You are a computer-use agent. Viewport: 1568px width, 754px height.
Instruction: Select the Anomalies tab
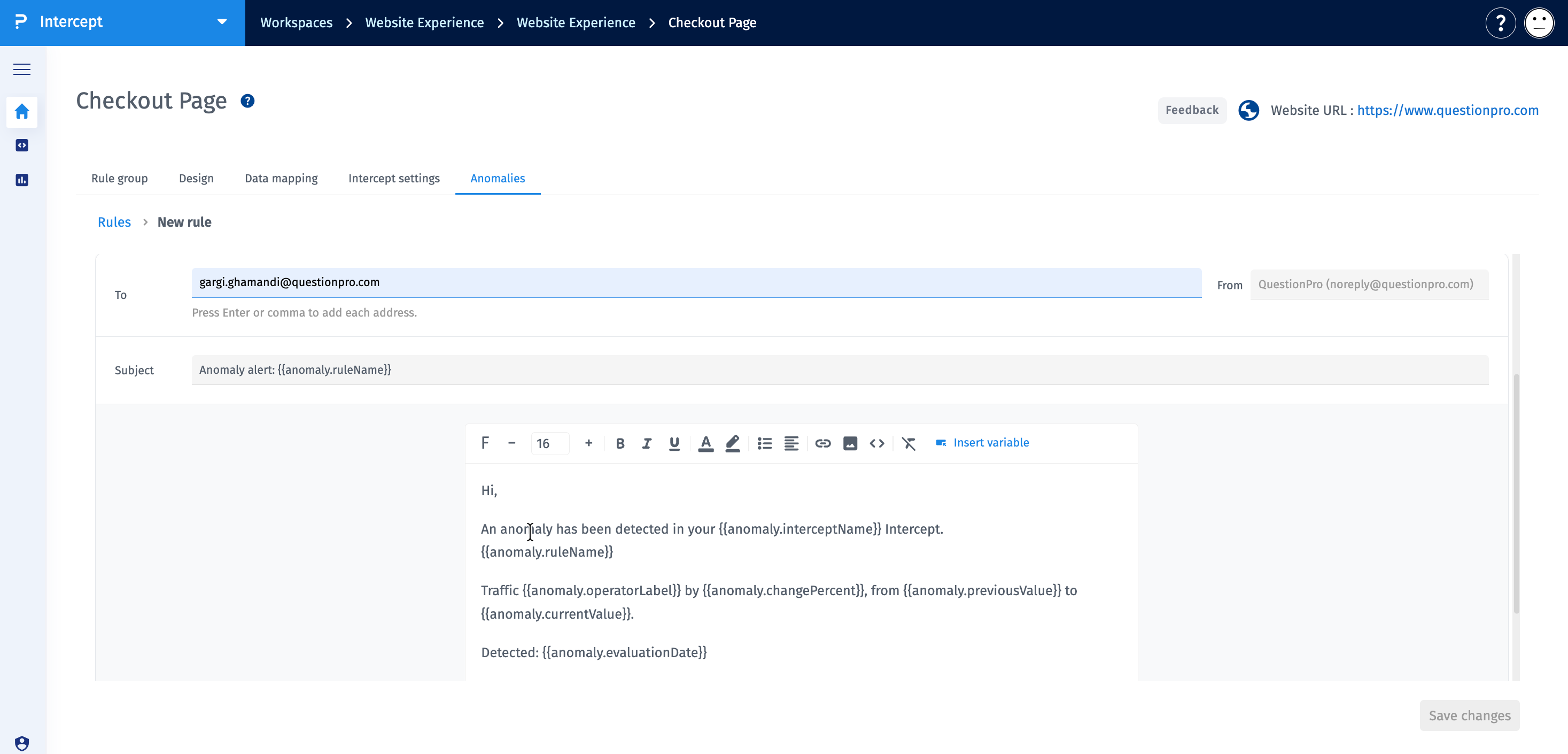498,179
